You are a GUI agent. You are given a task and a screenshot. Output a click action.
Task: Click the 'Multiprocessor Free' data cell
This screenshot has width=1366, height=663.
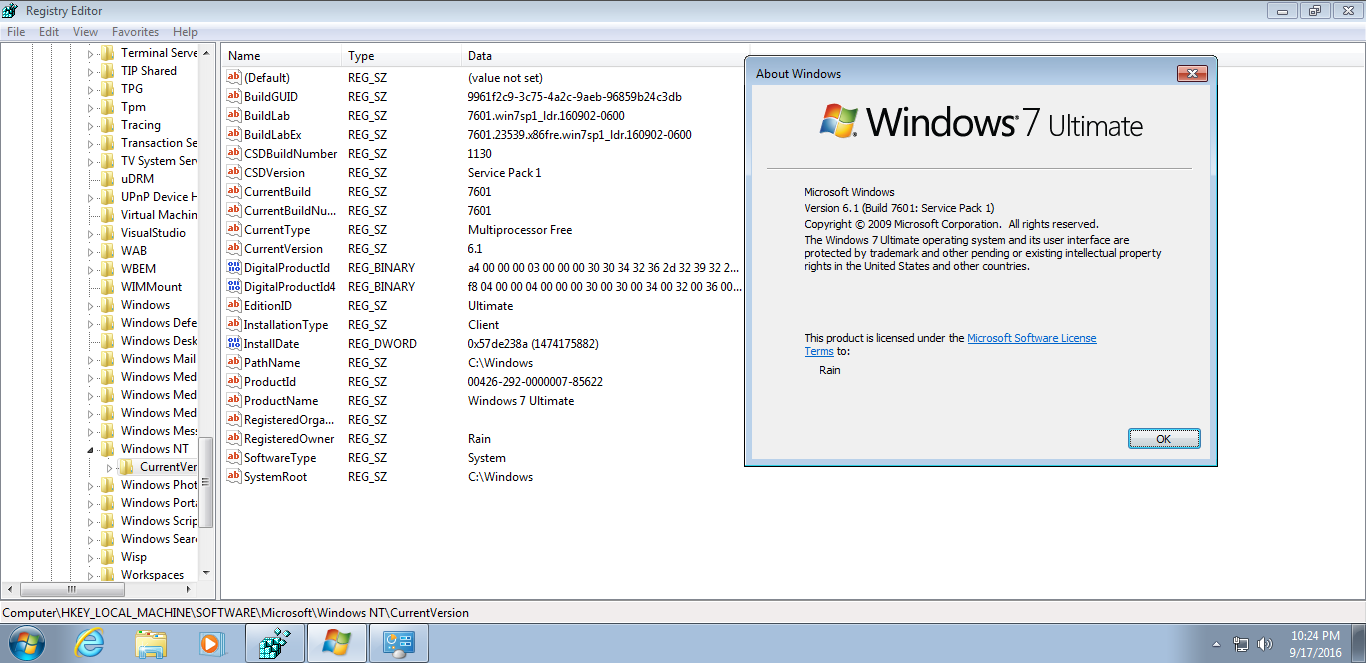click(x=520, y=230)
